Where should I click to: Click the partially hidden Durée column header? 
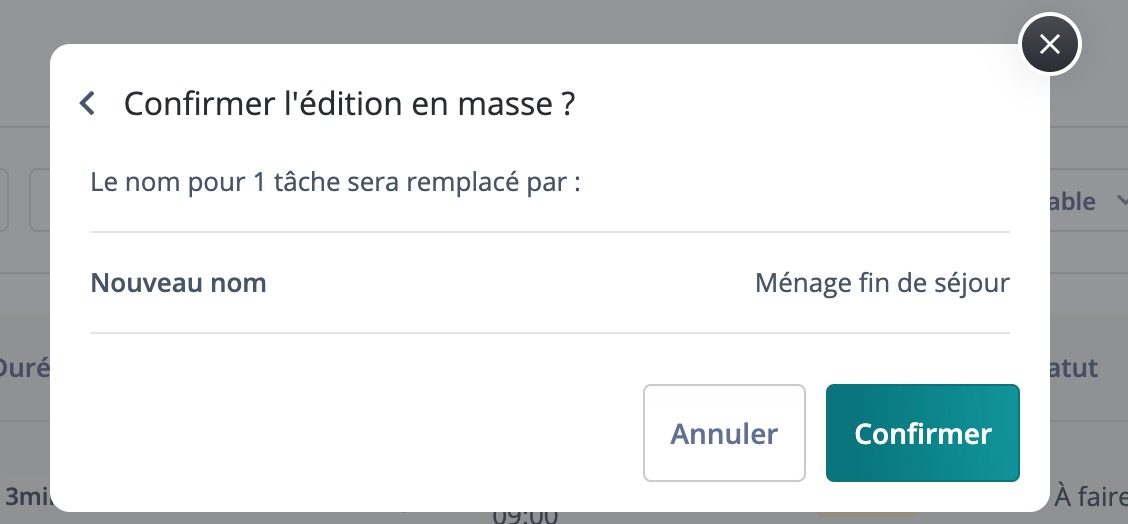click(x=25, y=368)
